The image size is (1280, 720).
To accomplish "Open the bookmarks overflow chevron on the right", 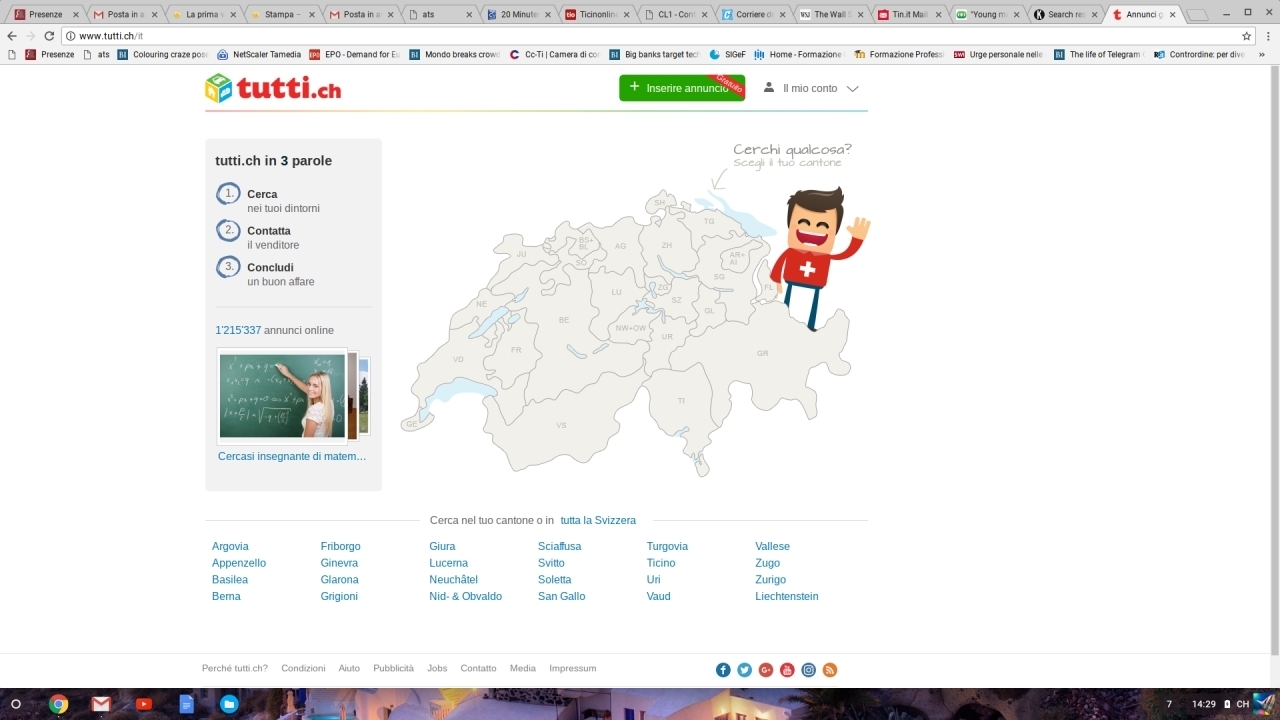I will [x=1263, y=54].
